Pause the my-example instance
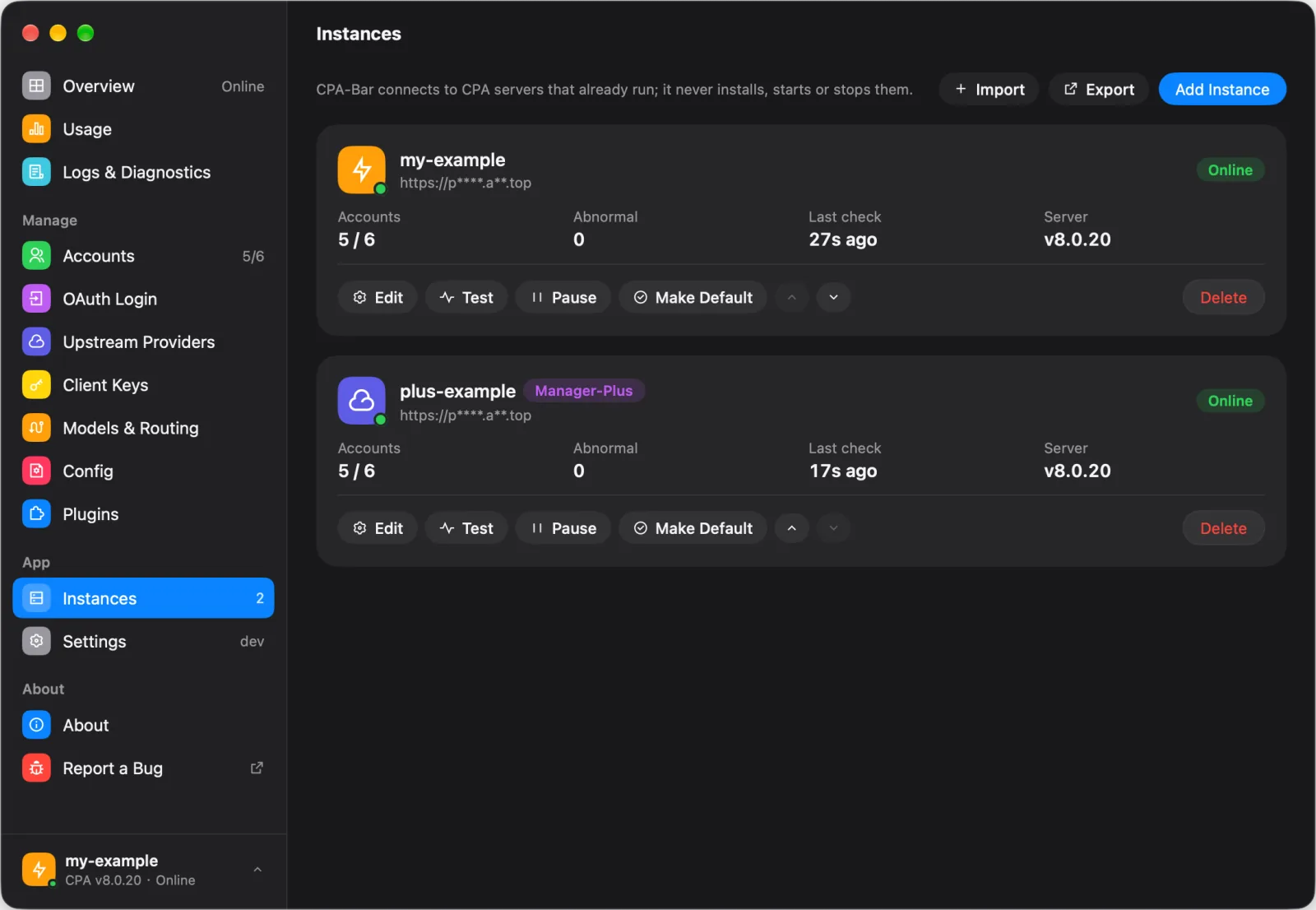Screen dimensions: 1316x910 563,297
